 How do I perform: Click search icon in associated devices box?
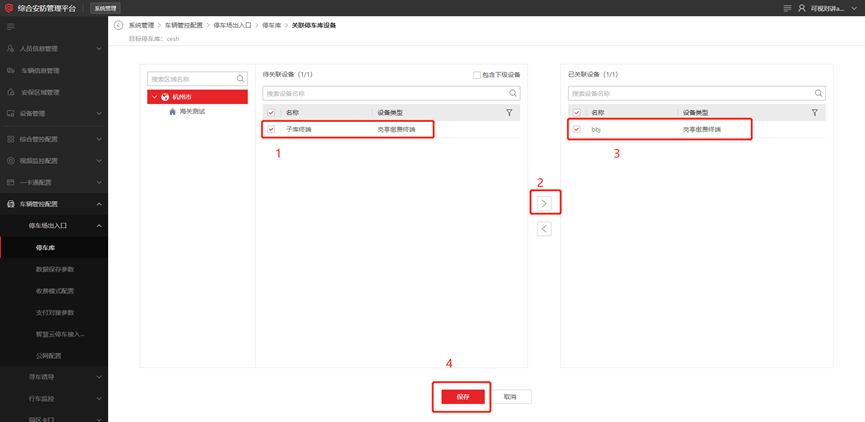819,93
